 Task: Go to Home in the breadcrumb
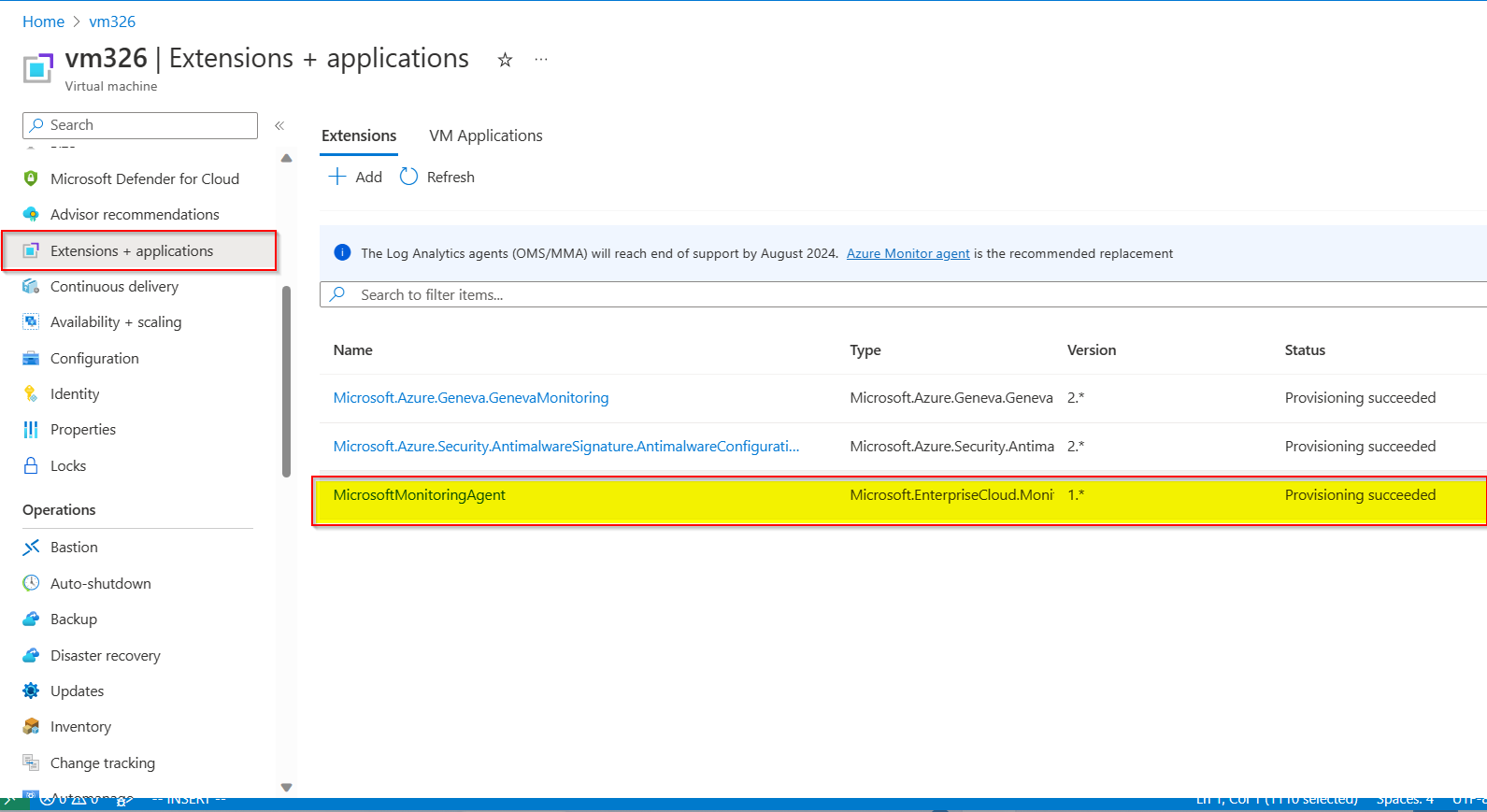(43, 21)
